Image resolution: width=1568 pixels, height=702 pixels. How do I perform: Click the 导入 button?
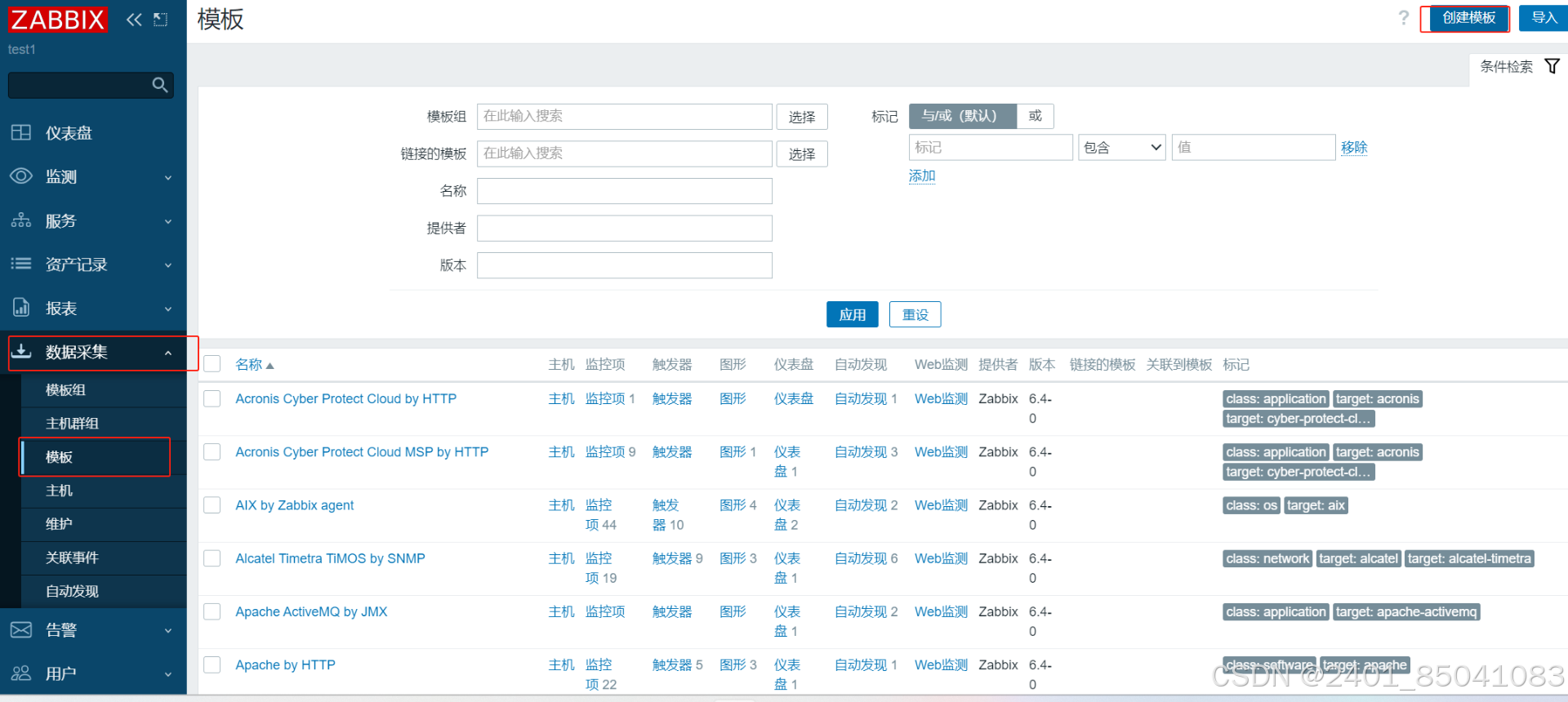tap(1543, 18)
